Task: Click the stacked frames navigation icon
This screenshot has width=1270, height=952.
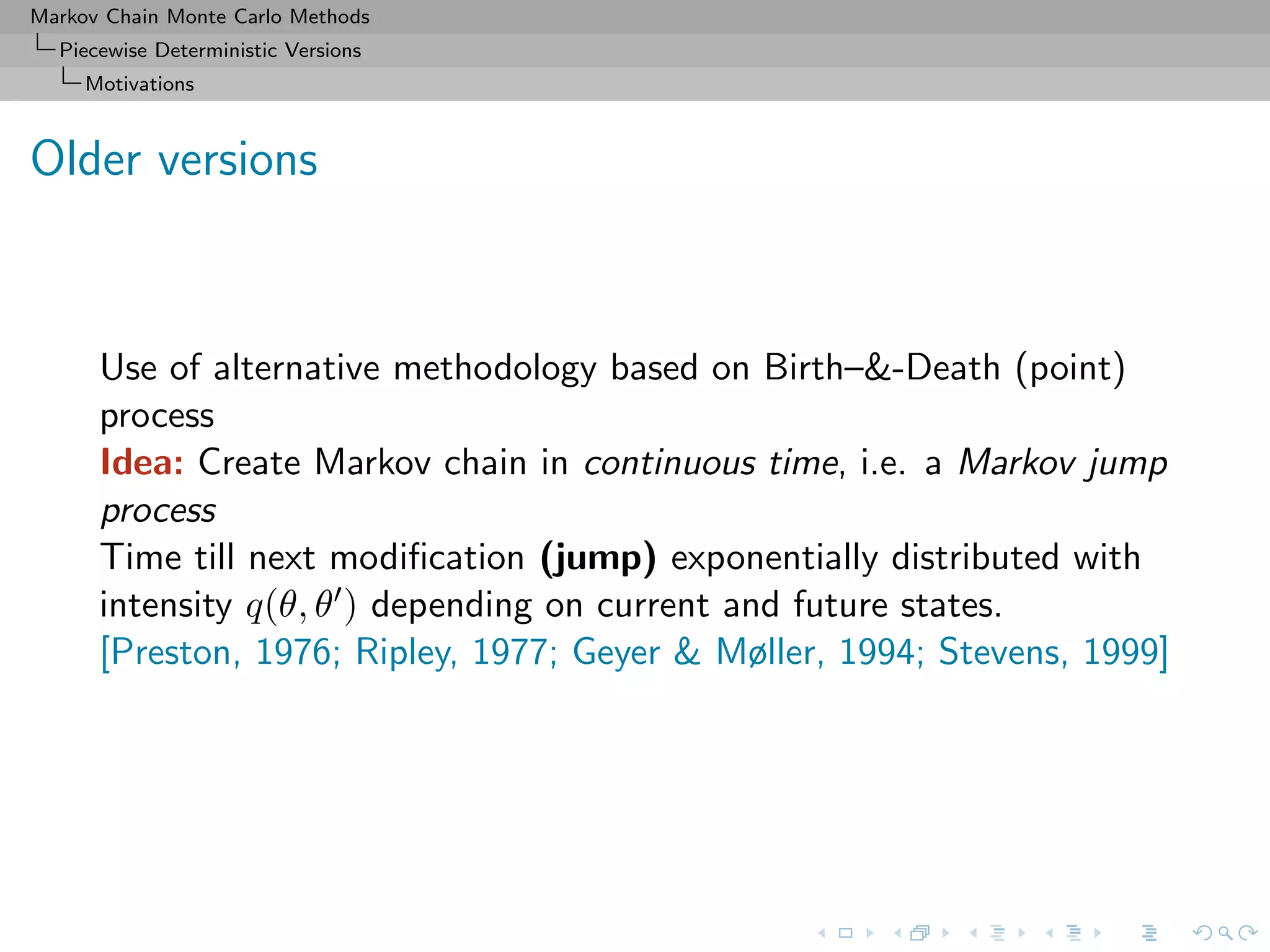Action: tap(921, 932)
